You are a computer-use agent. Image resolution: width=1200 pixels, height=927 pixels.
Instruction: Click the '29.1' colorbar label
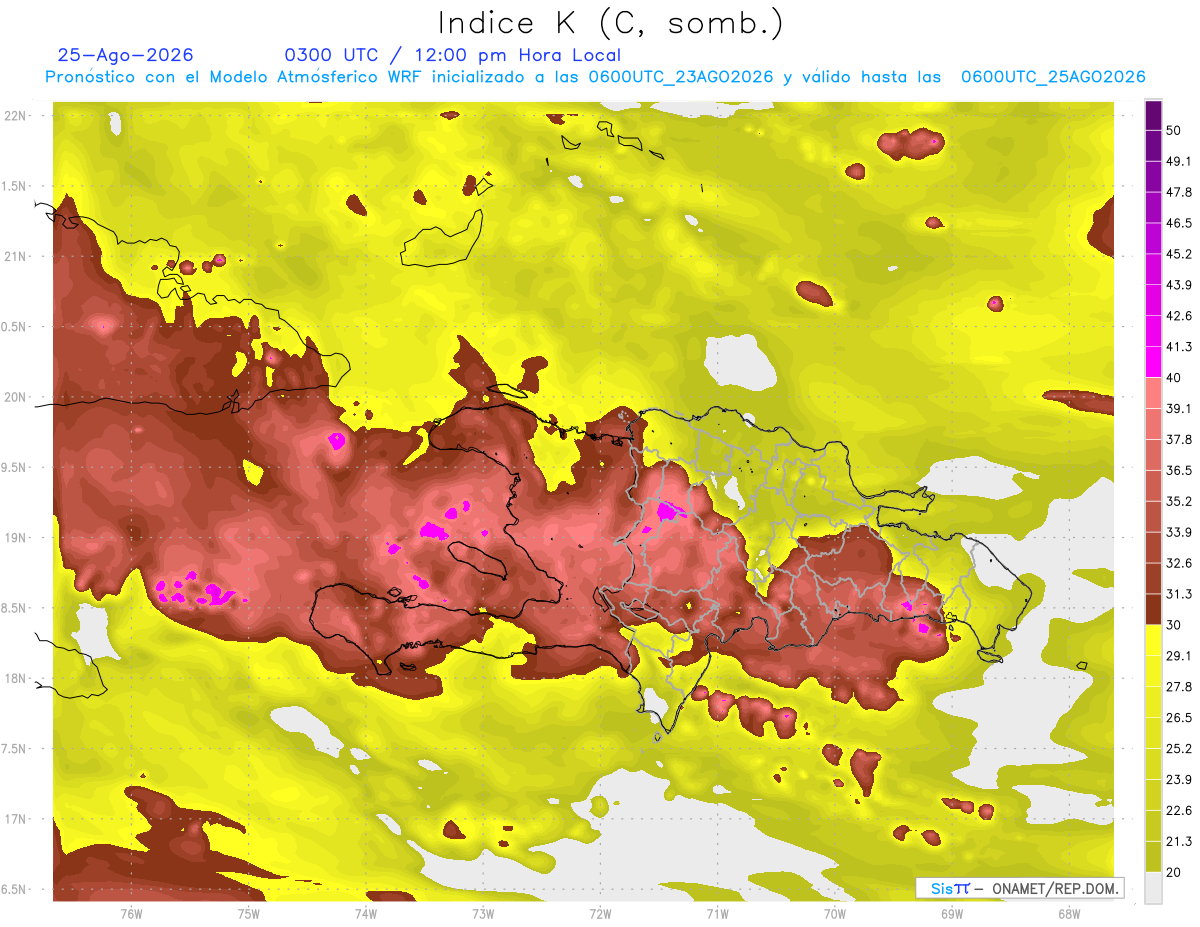click(1178, 656)
